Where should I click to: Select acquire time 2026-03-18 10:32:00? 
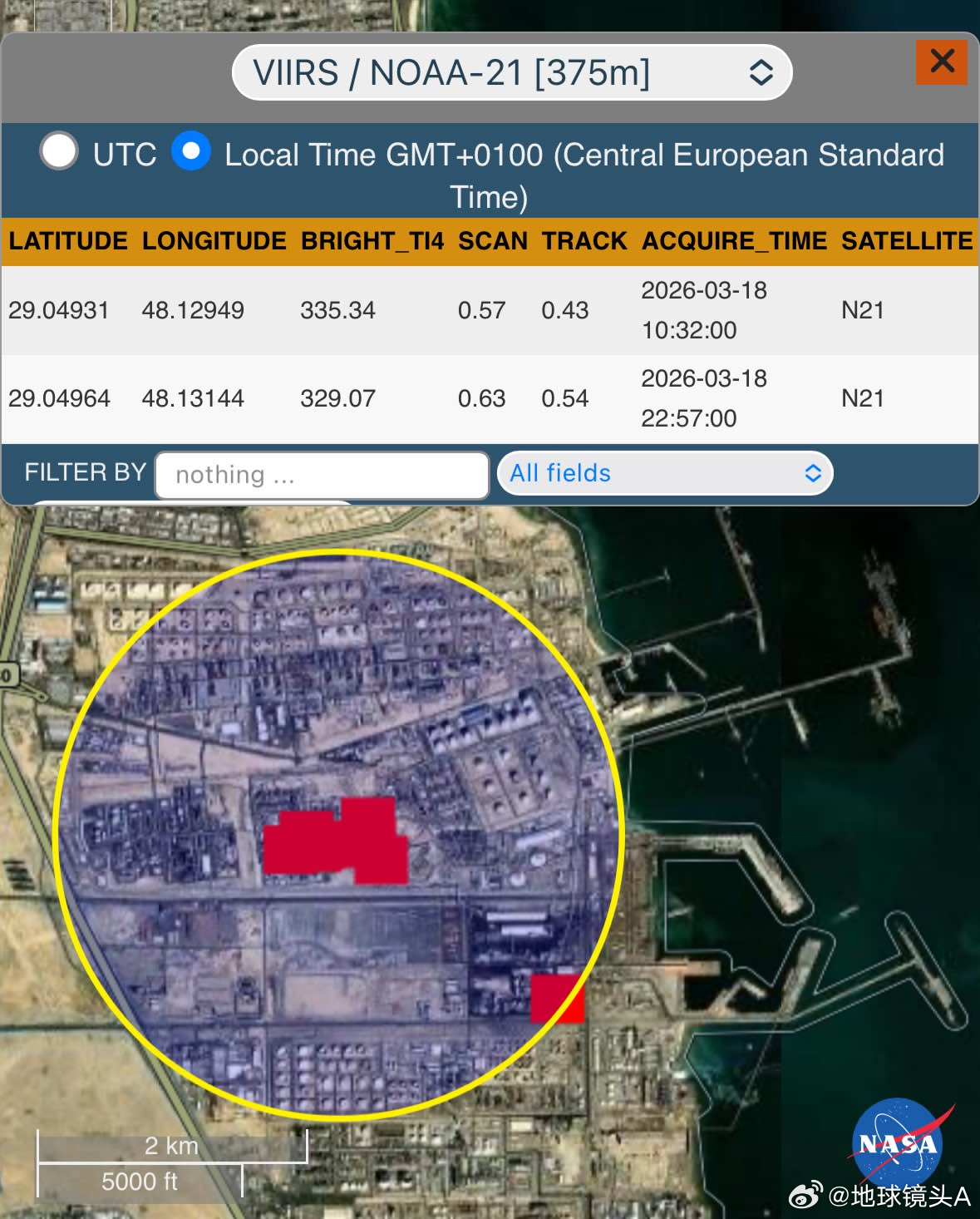coord(704,310)
